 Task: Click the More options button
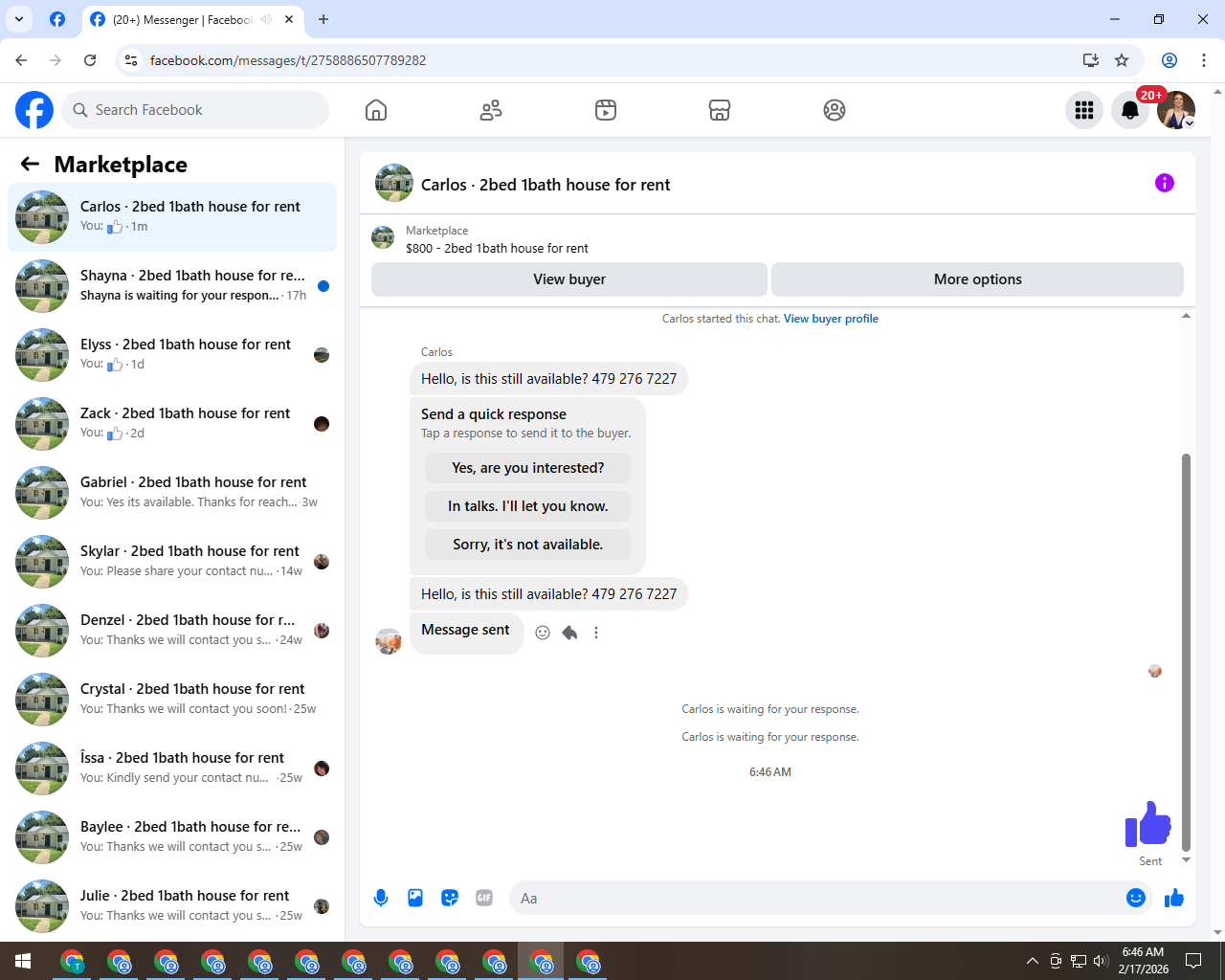tap(977, 279)
